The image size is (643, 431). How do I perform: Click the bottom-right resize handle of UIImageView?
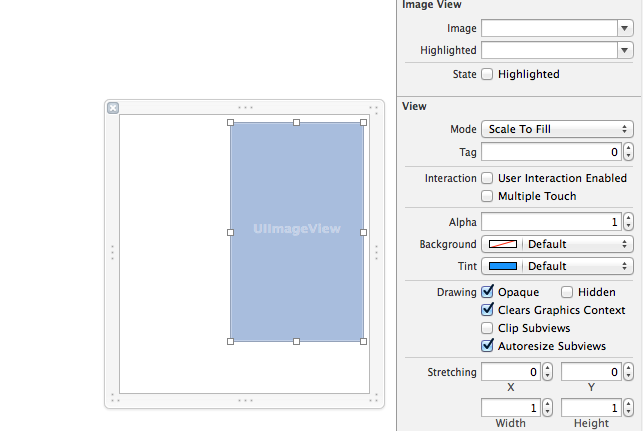(x=363, y=341)
